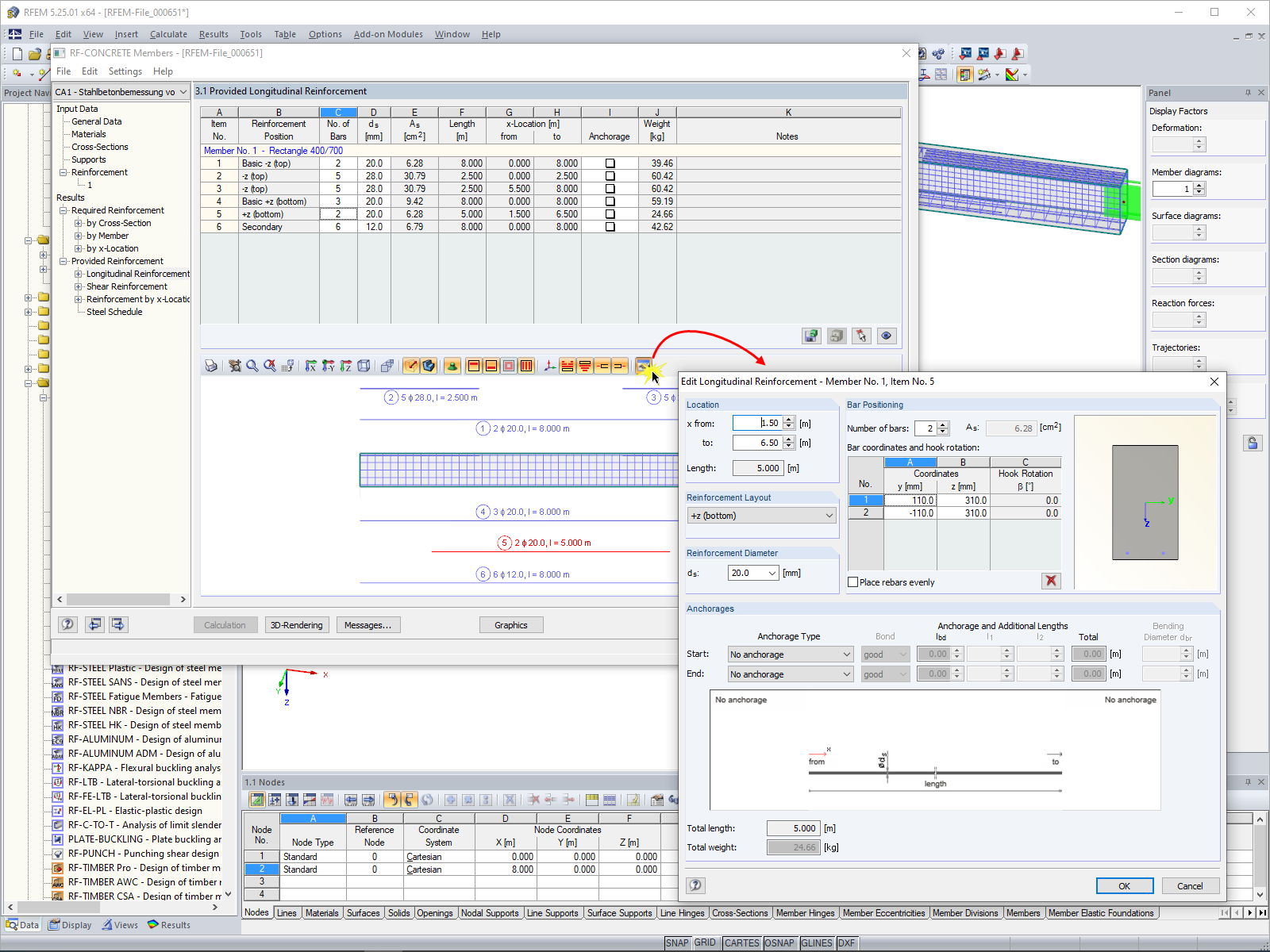This screenshot has width=1270, height=952.
Task: Click the save reinforcement template icon
Action: pos(811,336)
